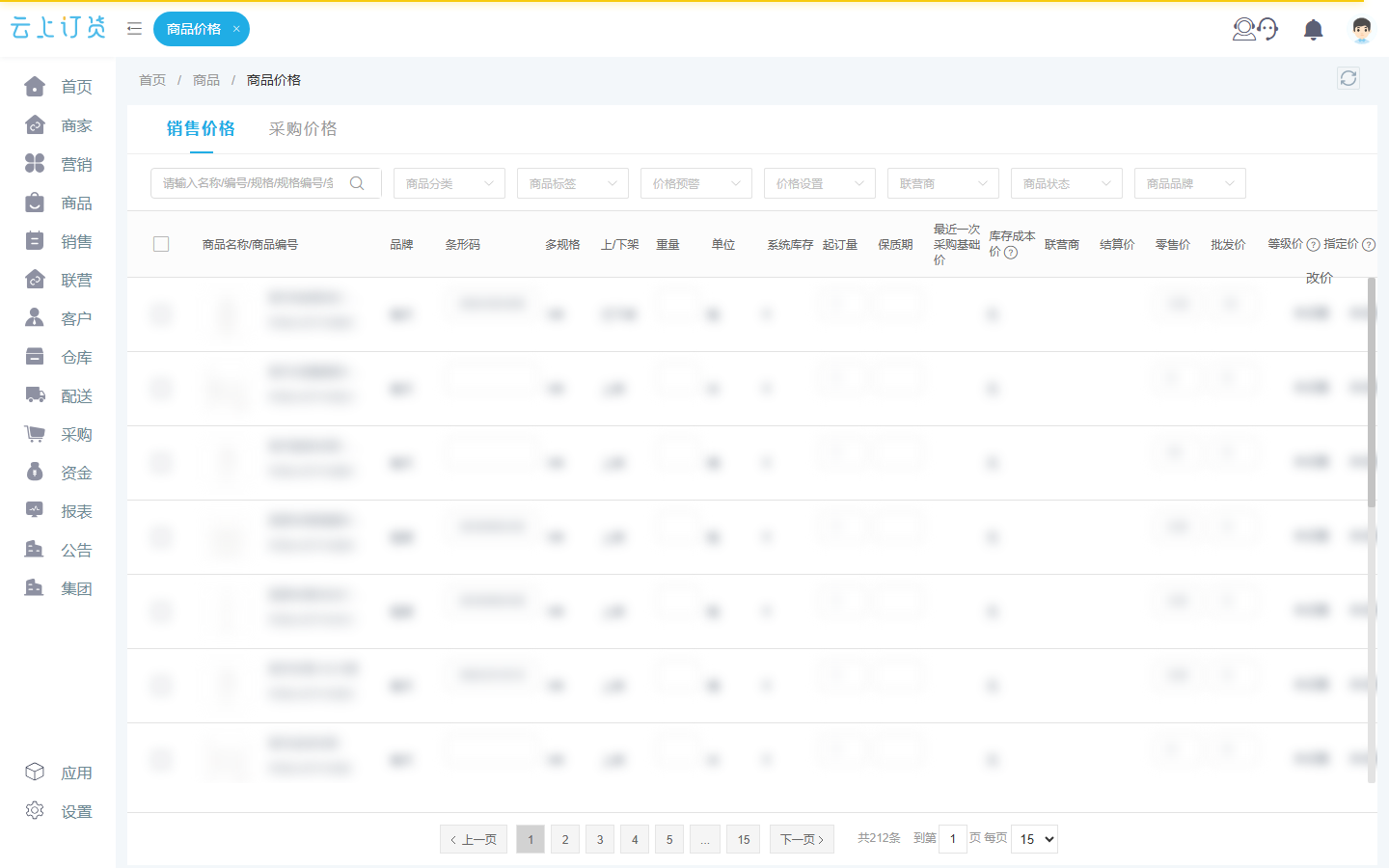The width and height of the screenshot is (1389, 868).
Task: Open the 商品标签 dropdown
Action: coord(573,183)
